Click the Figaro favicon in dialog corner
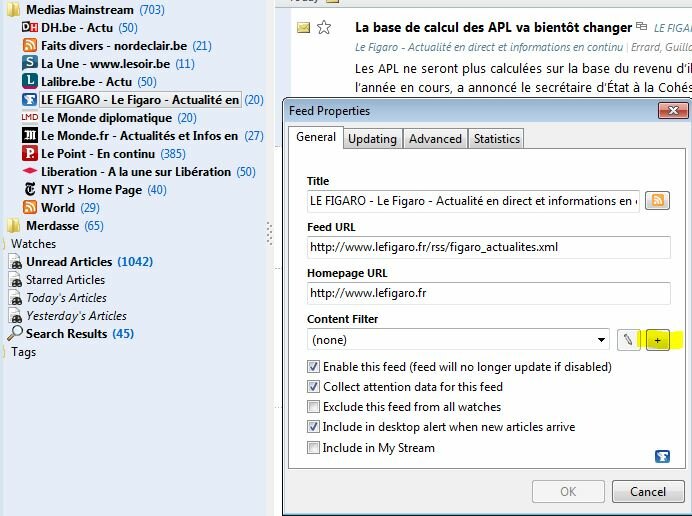The height and width of the screenshot is (516, 692). pos(662,456)
